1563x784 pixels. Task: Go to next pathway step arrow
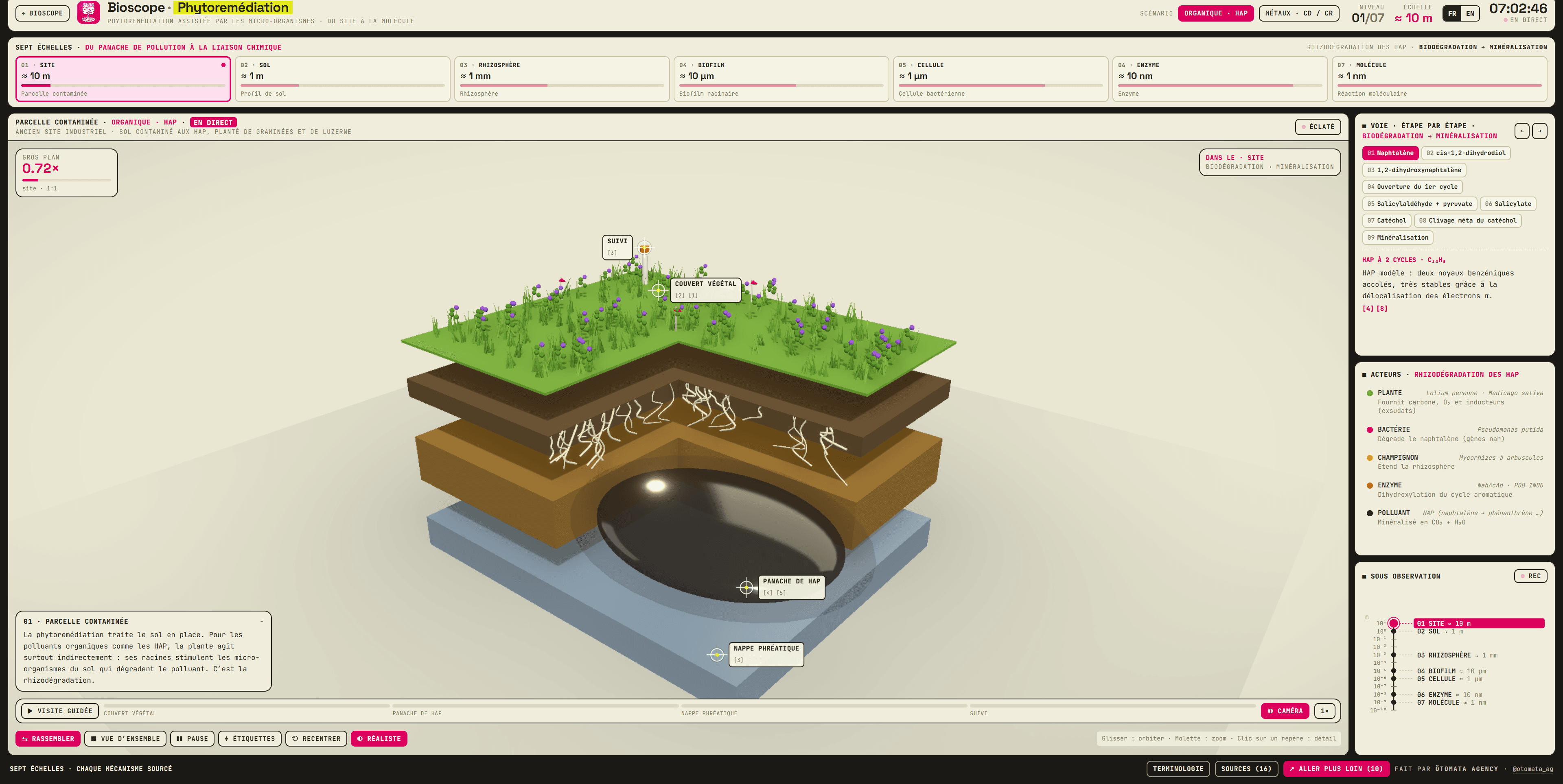pos(1539,131)
